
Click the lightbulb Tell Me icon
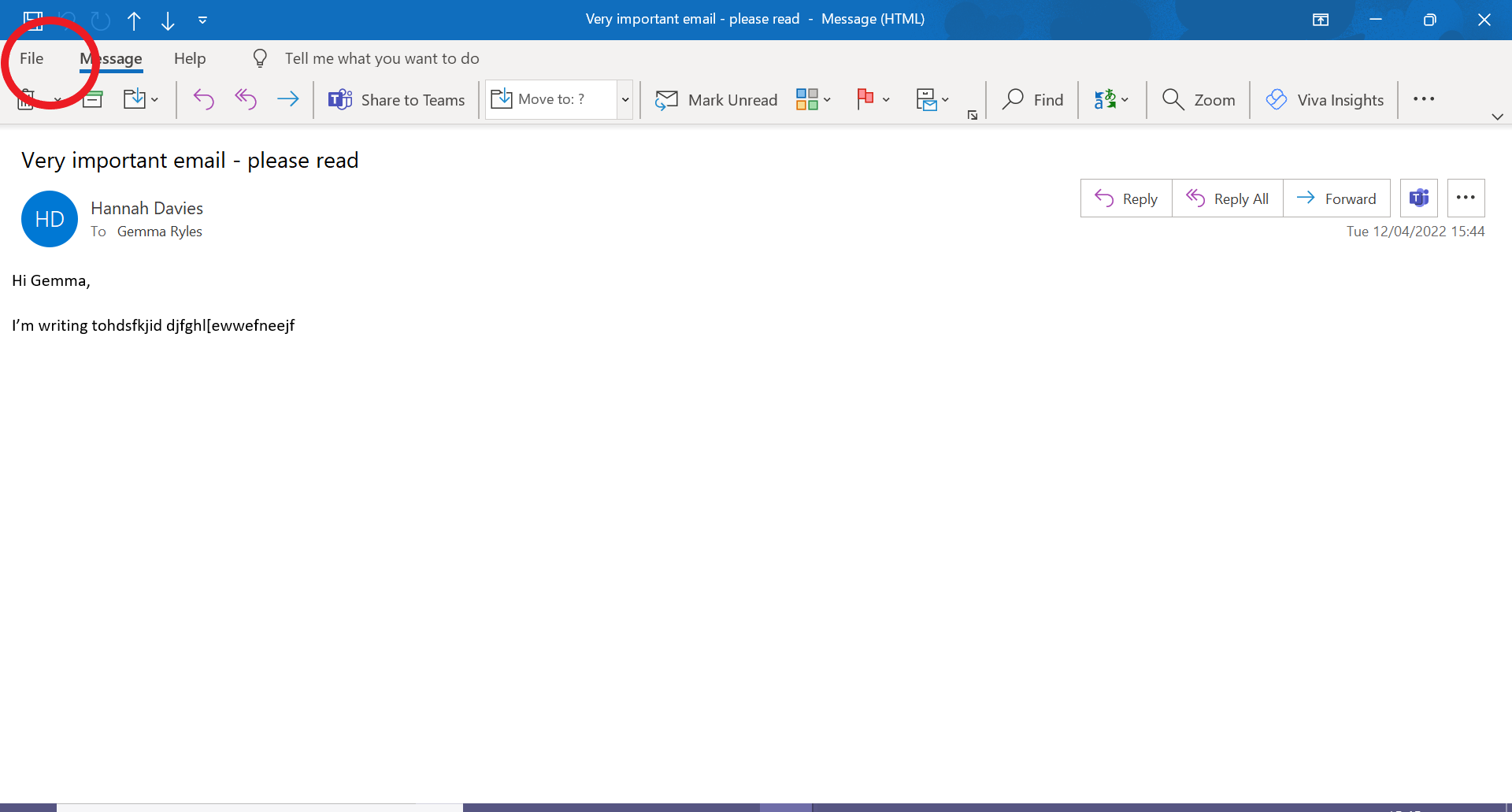click(260, 58)
